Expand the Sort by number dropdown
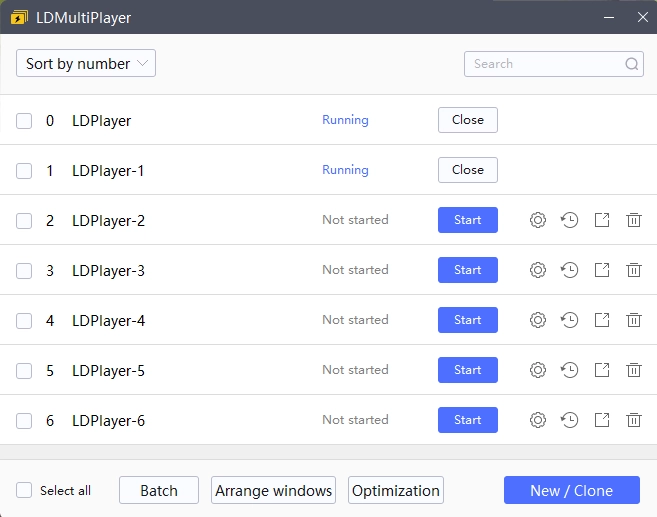The width and height of the screenshot is (657, 517). [86, 64]
